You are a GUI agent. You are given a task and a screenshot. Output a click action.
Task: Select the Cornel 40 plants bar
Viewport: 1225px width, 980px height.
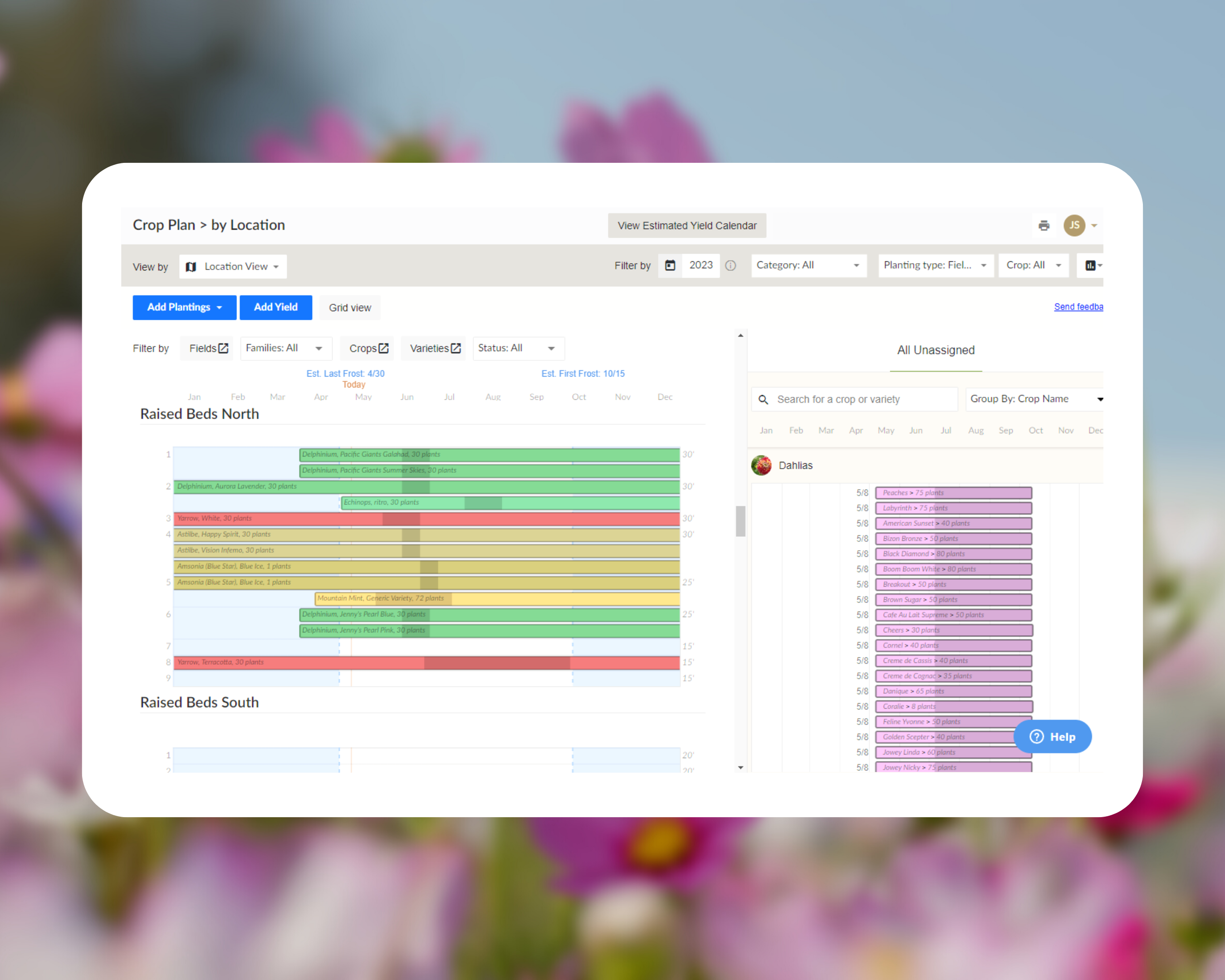[x=953, y=645]
